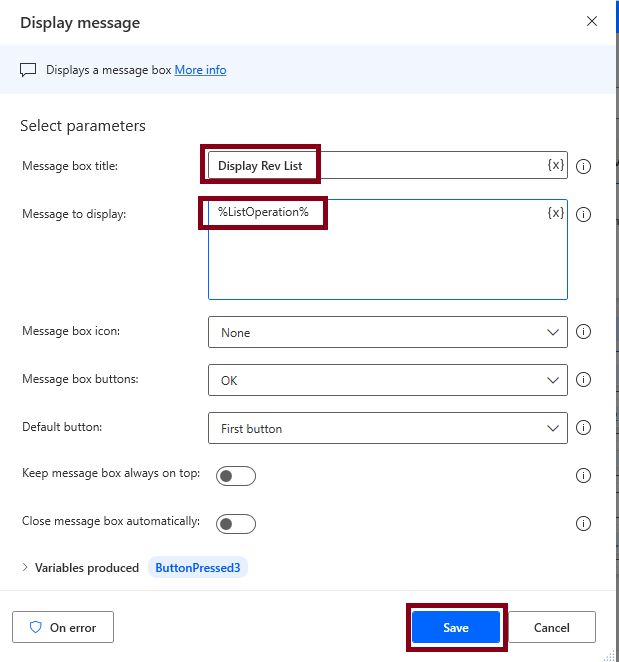Click the info icon beside Message to display
The width and height of the screenshot is (619, 662).
(x=584, y=214)
